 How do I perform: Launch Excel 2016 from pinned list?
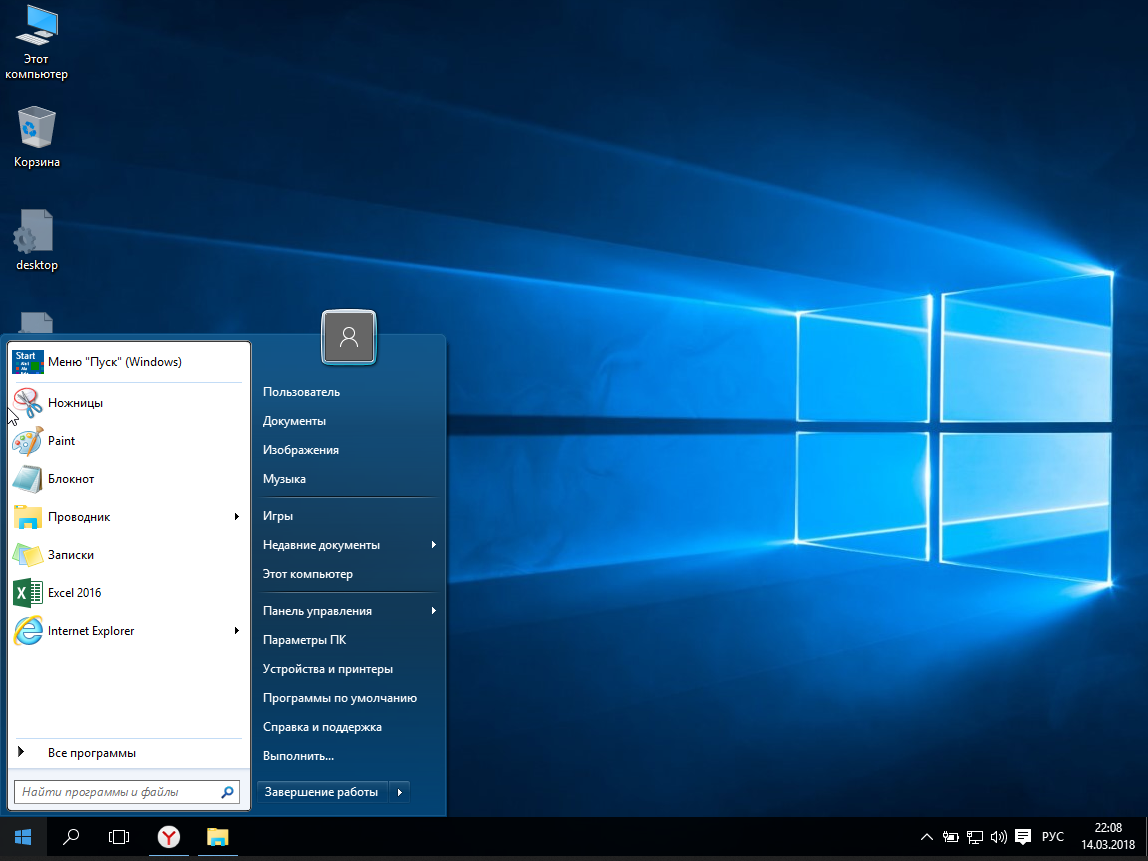click(x=74, y=593)
